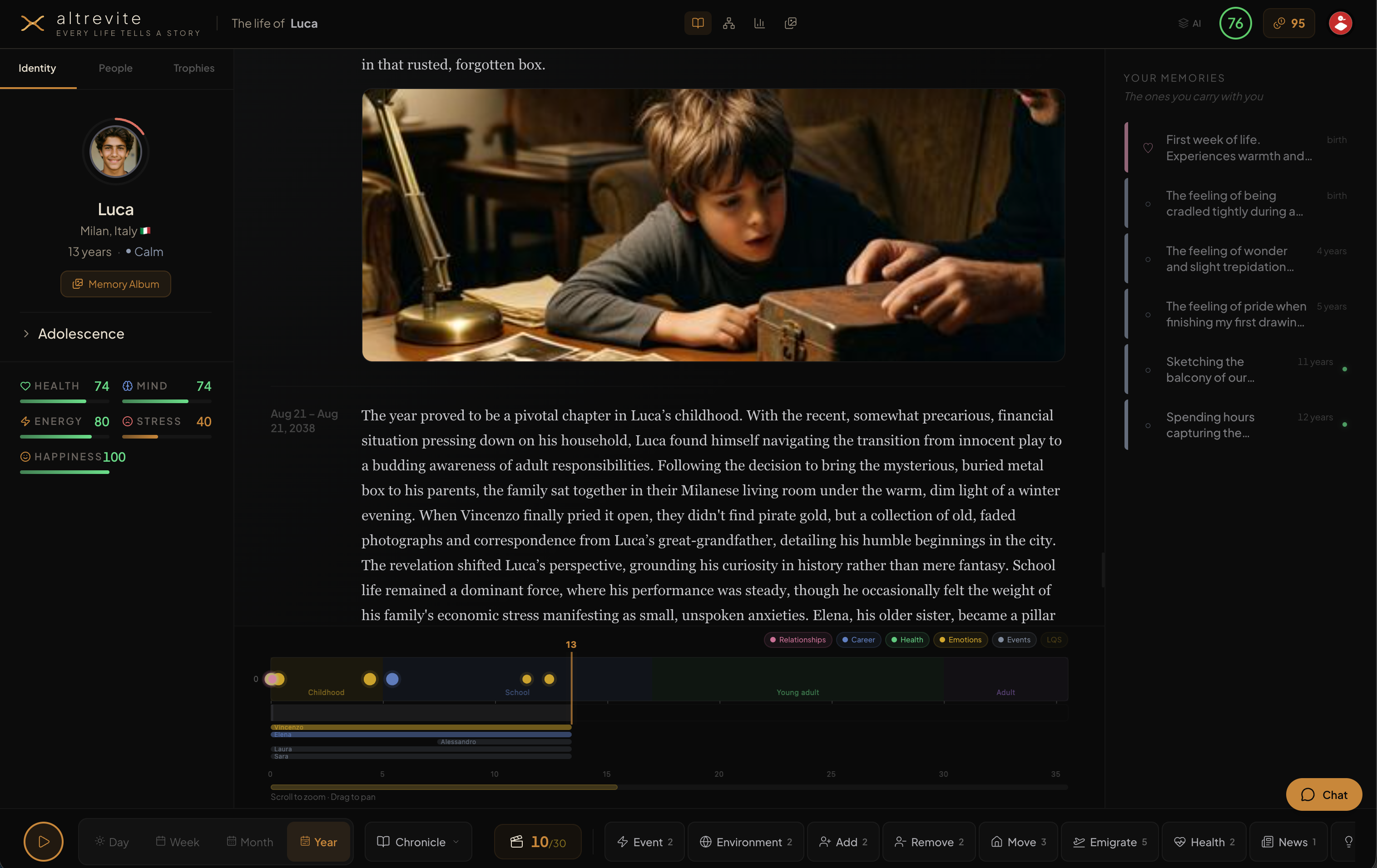Toggle the Relationships timeline filter
Viewport: 1377px width, 868px height.
point(797,640)
